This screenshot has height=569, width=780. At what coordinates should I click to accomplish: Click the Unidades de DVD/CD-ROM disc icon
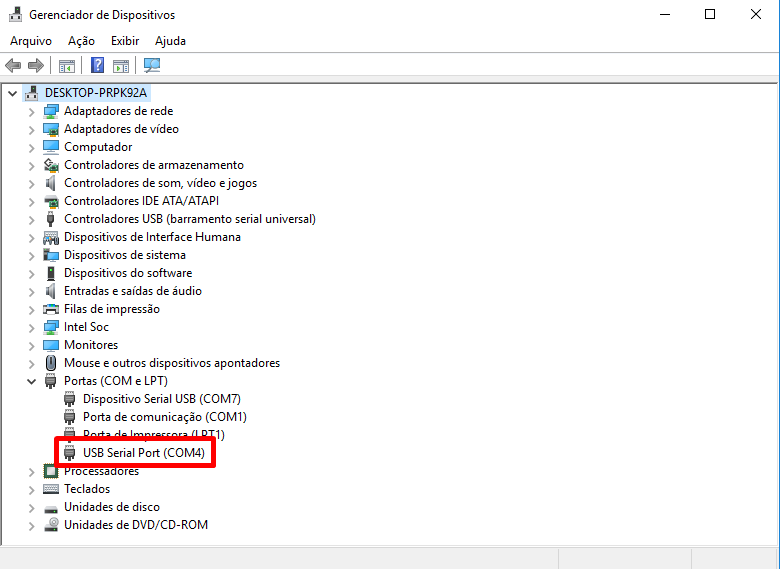(x=51, y=524)
